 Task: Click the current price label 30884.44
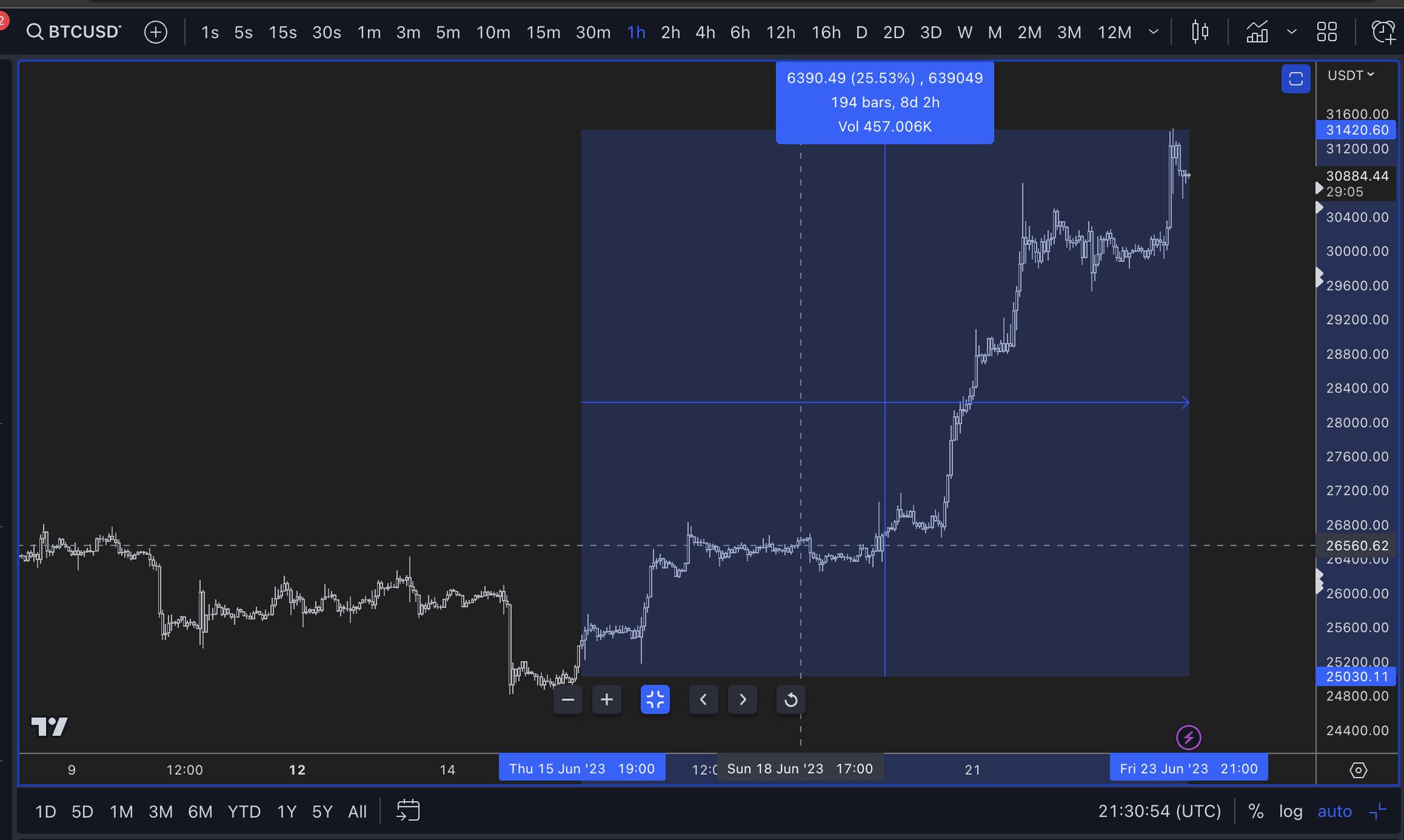[1356, 176]
